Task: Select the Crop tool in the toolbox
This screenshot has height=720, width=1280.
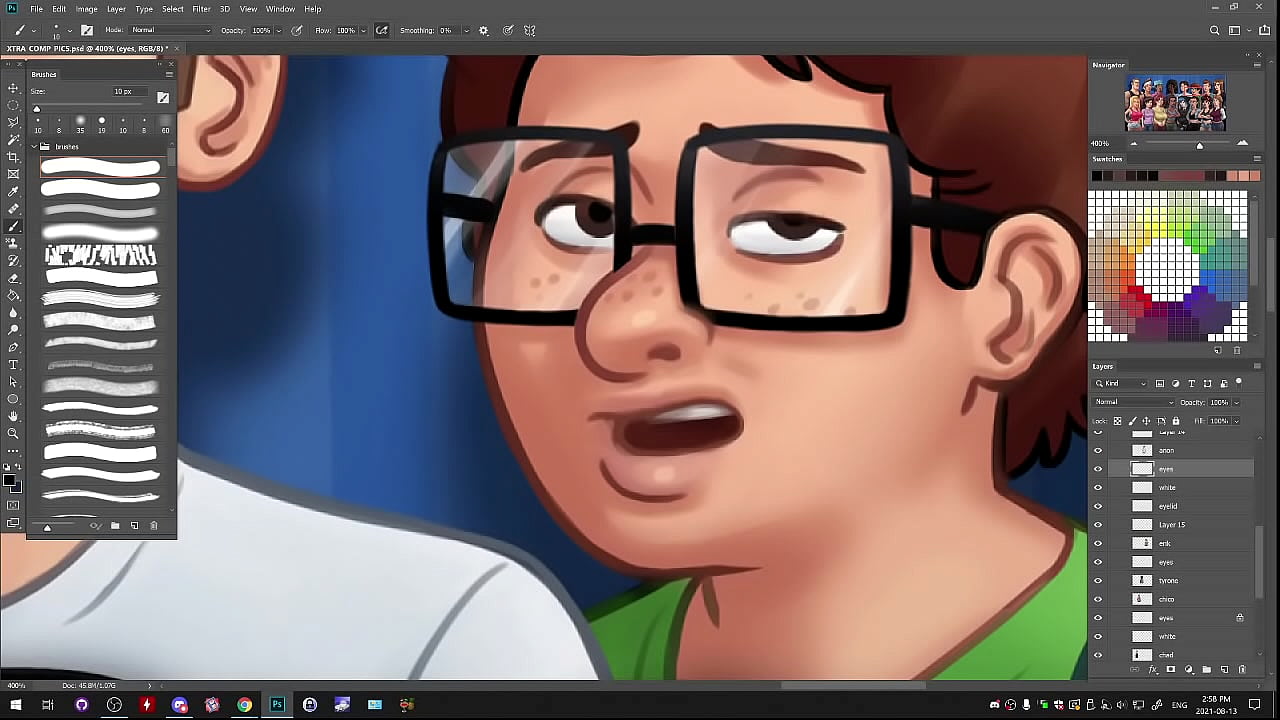Action: tap(13, 157)
